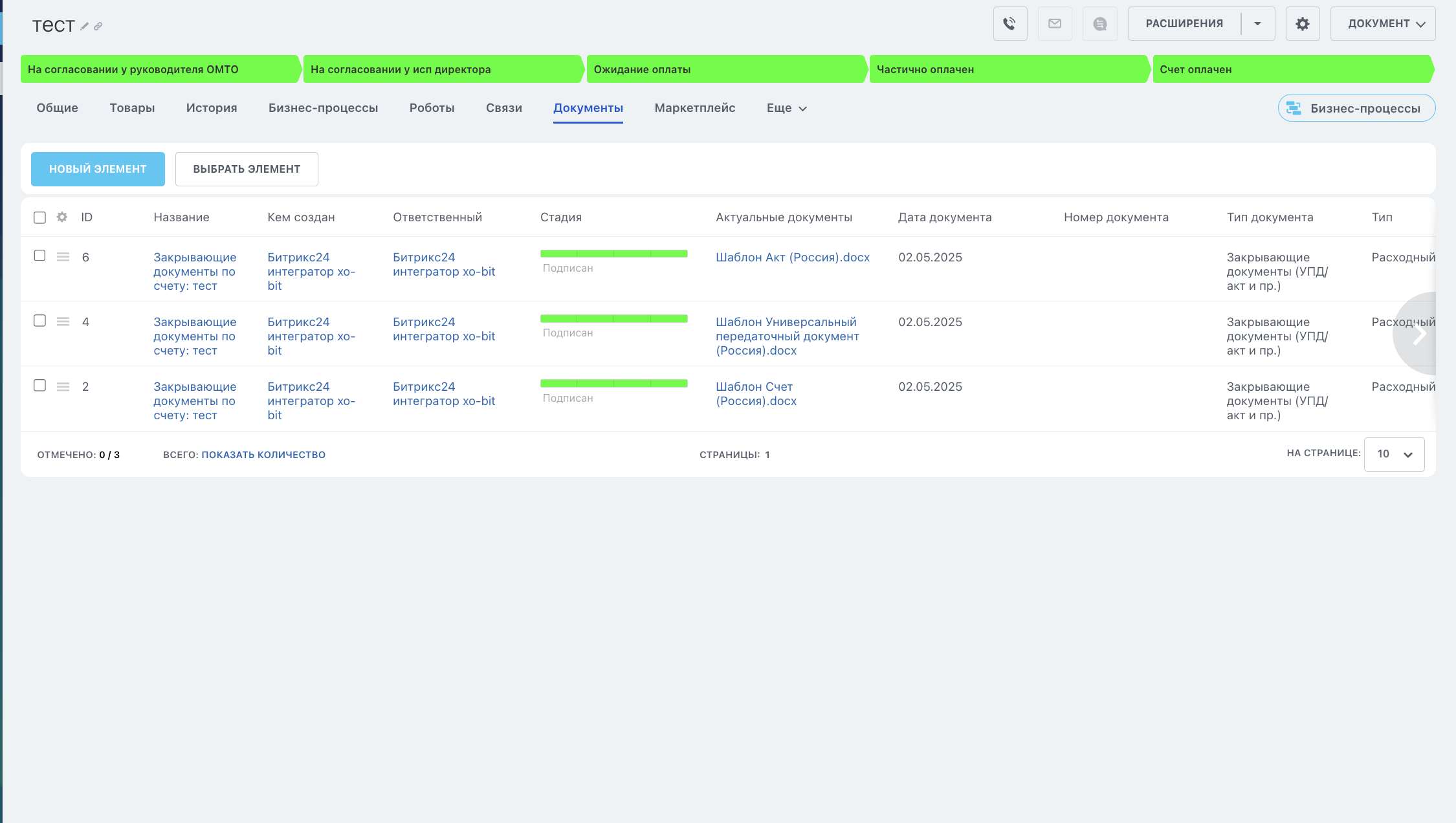The image size is (1456, 823).
Task: Click the rounded Бизнес-процессы button at right
Action: (1356, 108)
